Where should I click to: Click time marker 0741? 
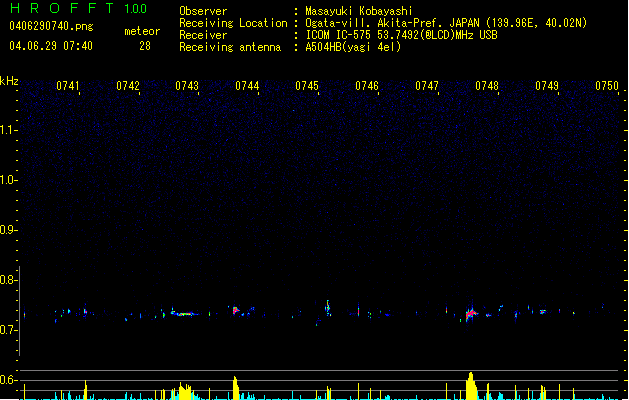(x=67, y=86)
